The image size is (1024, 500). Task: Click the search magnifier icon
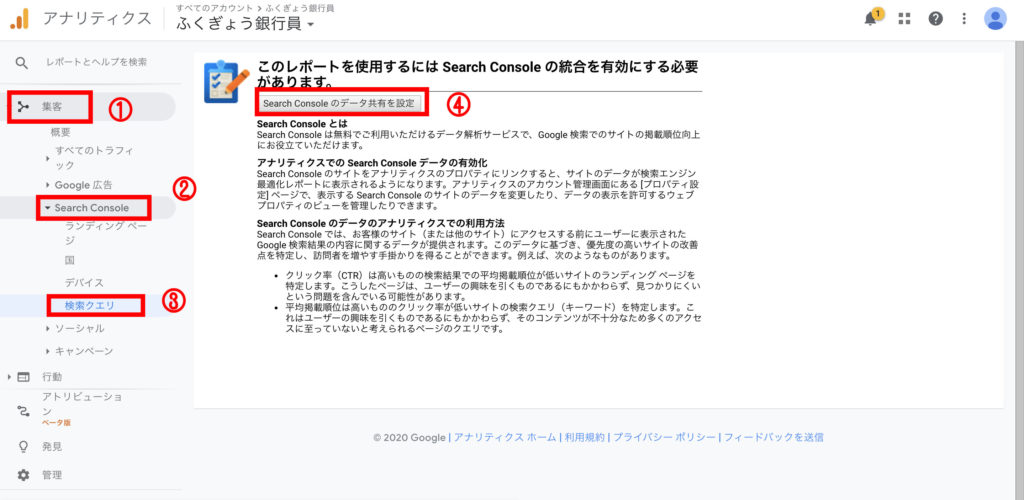click(22, 63)
